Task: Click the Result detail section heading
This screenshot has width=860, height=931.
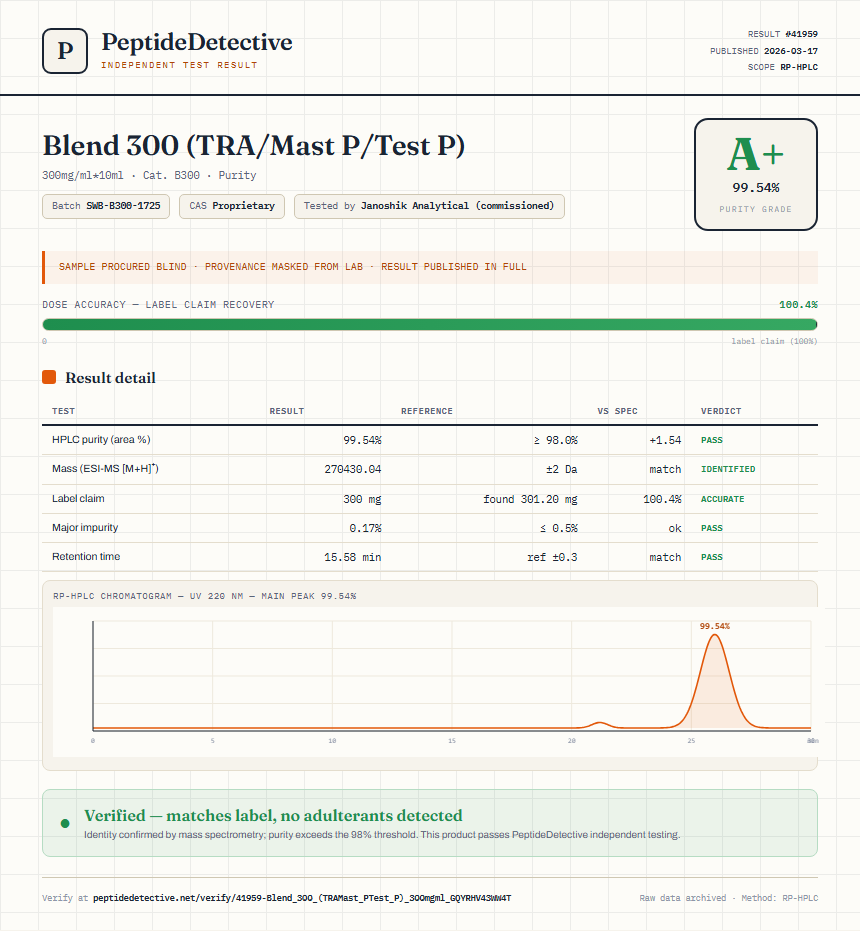Action: click(x=110, y=378)
